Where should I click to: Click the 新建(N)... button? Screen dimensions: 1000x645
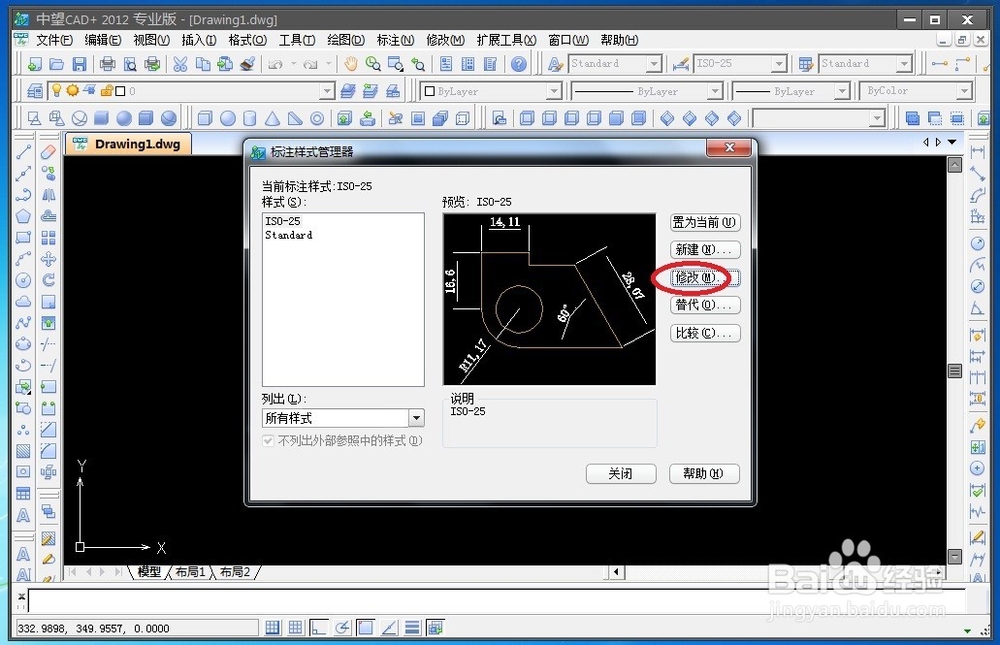point(705,250)
